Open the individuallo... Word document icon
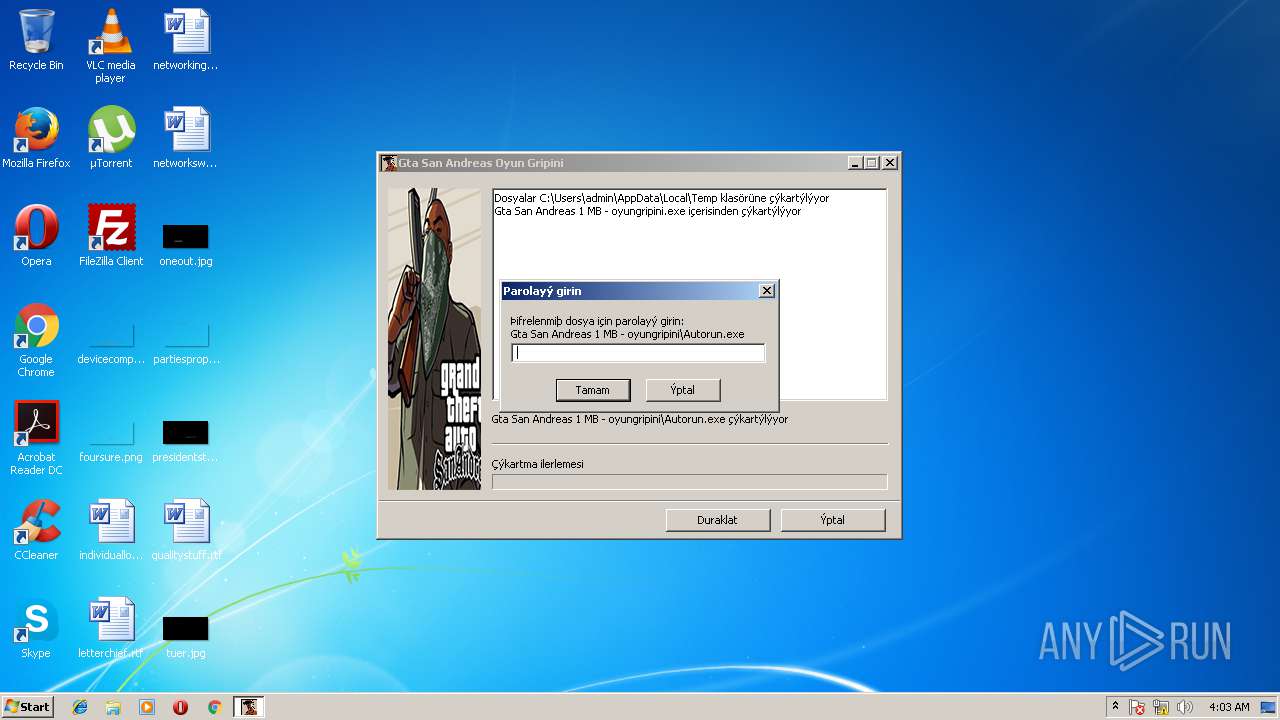 (x=110, y=530)
